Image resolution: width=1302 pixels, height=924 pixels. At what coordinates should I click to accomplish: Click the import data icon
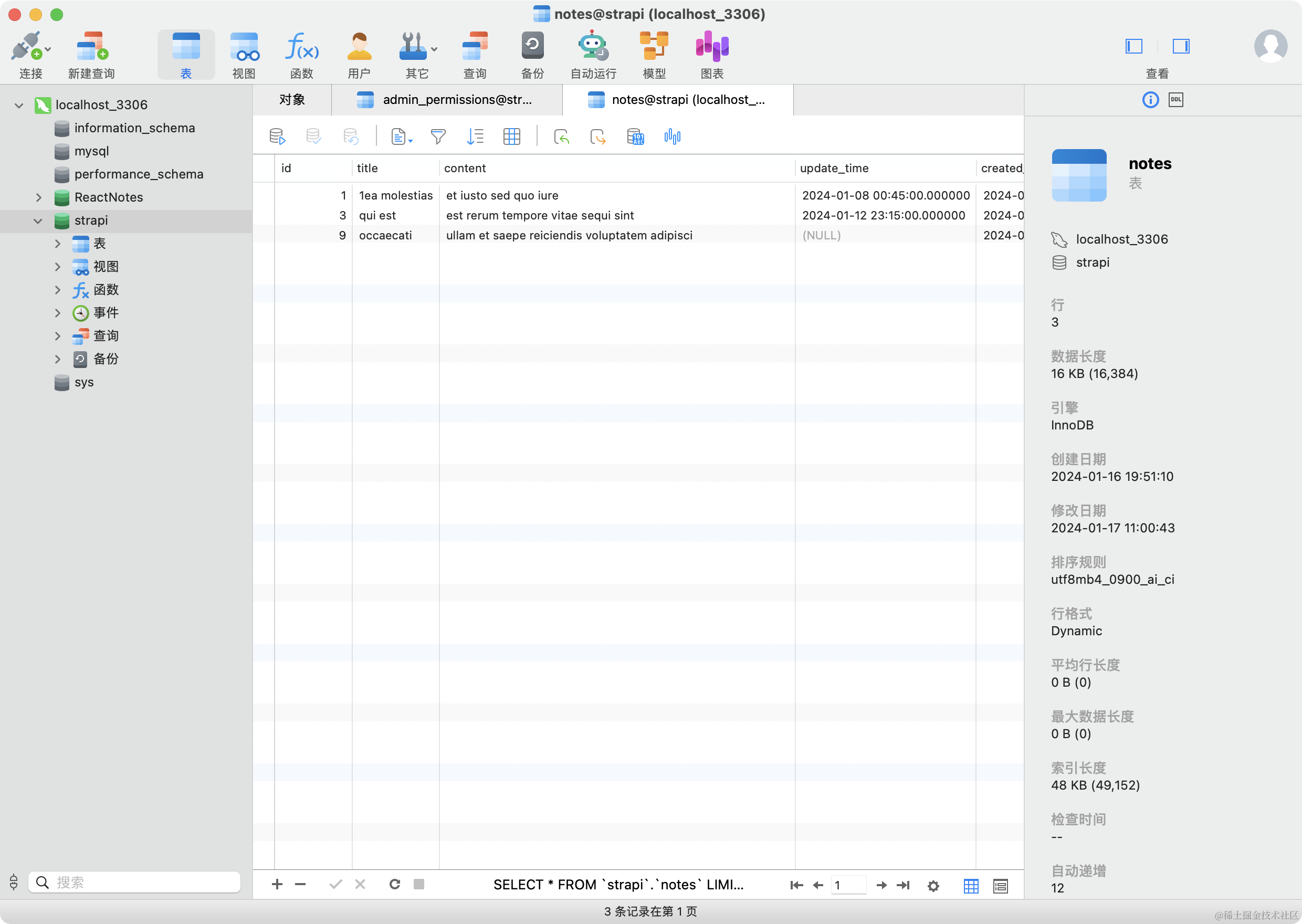(561, 136)
